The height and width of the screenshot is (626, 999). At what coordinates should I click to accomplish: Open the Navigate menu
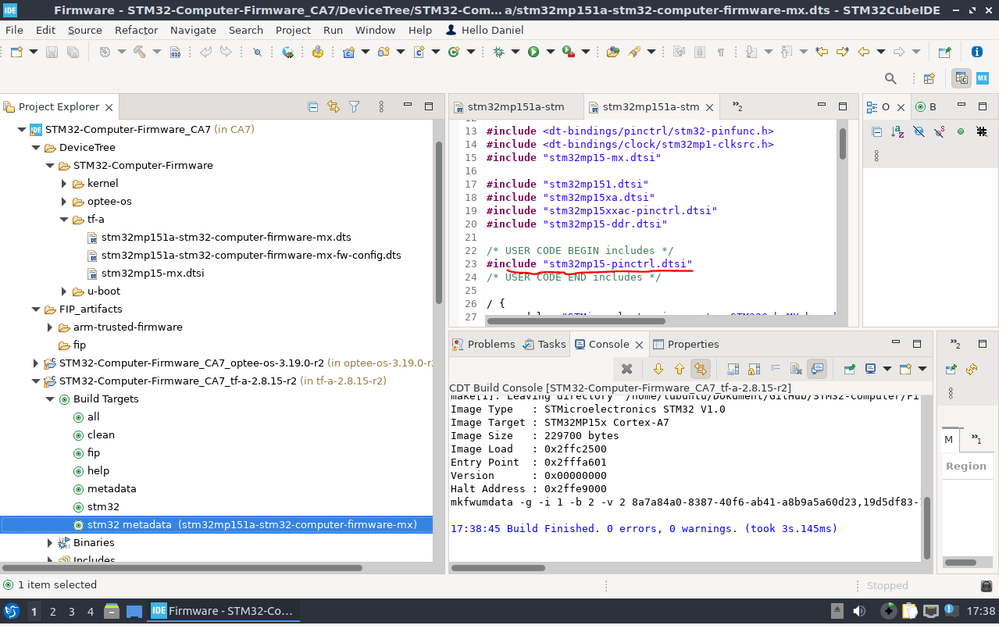193,30
